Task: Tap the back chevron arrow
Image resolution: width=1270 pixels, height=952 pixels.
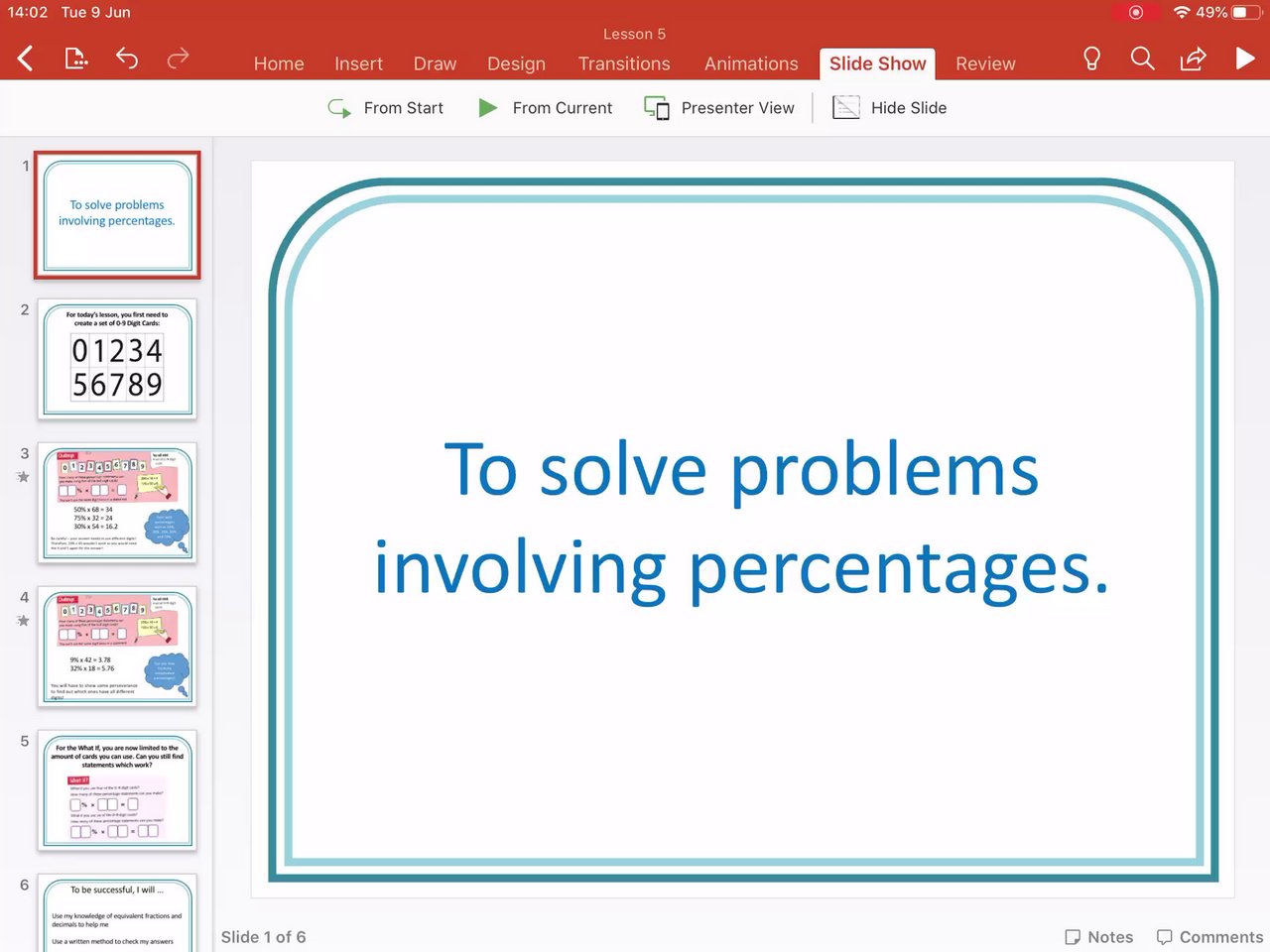Action: click(x=26, y=59)
